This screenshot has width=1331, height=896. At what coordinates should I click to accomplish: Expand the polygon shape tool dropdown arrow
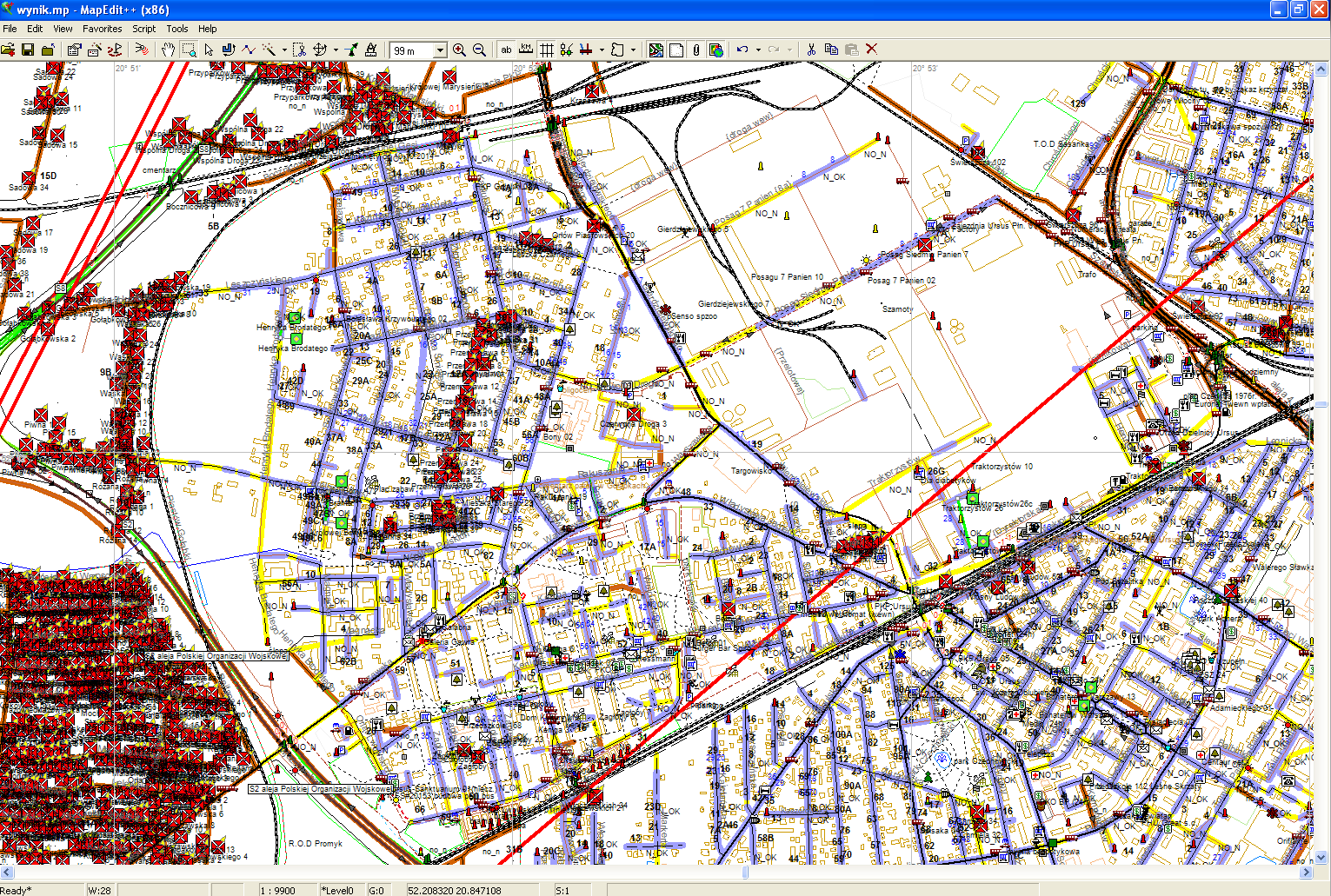[x=633, y=50]
